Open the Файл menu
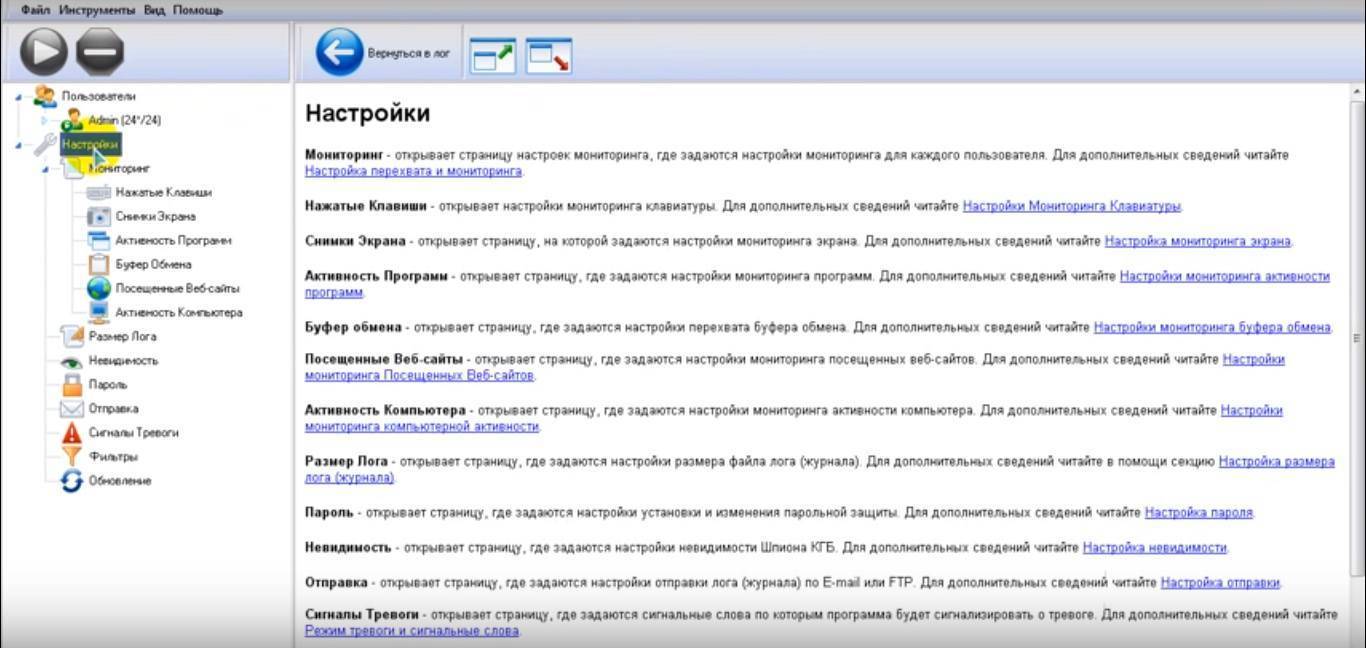 [35, 10]
